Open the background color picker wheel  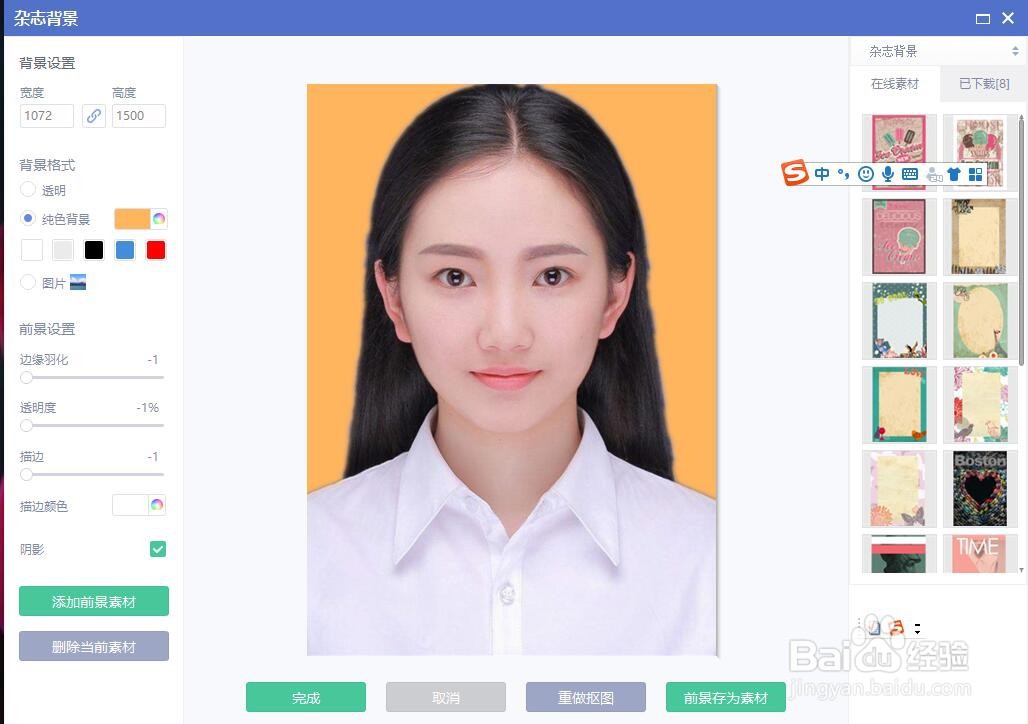point(157,218)
